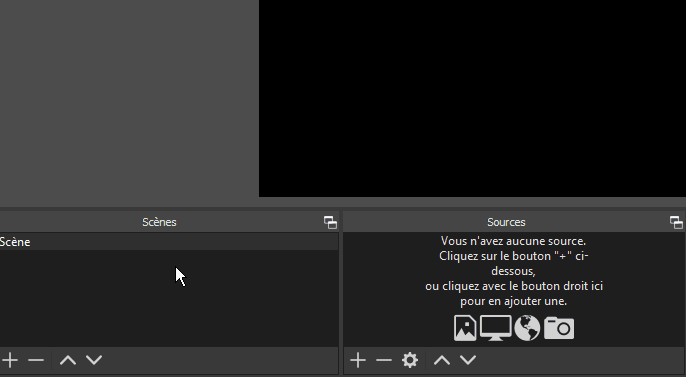Image resolution: width=686 pixels, height=377 pixels.
Task: Click the camera capture icon
Action: pos(559,328)
